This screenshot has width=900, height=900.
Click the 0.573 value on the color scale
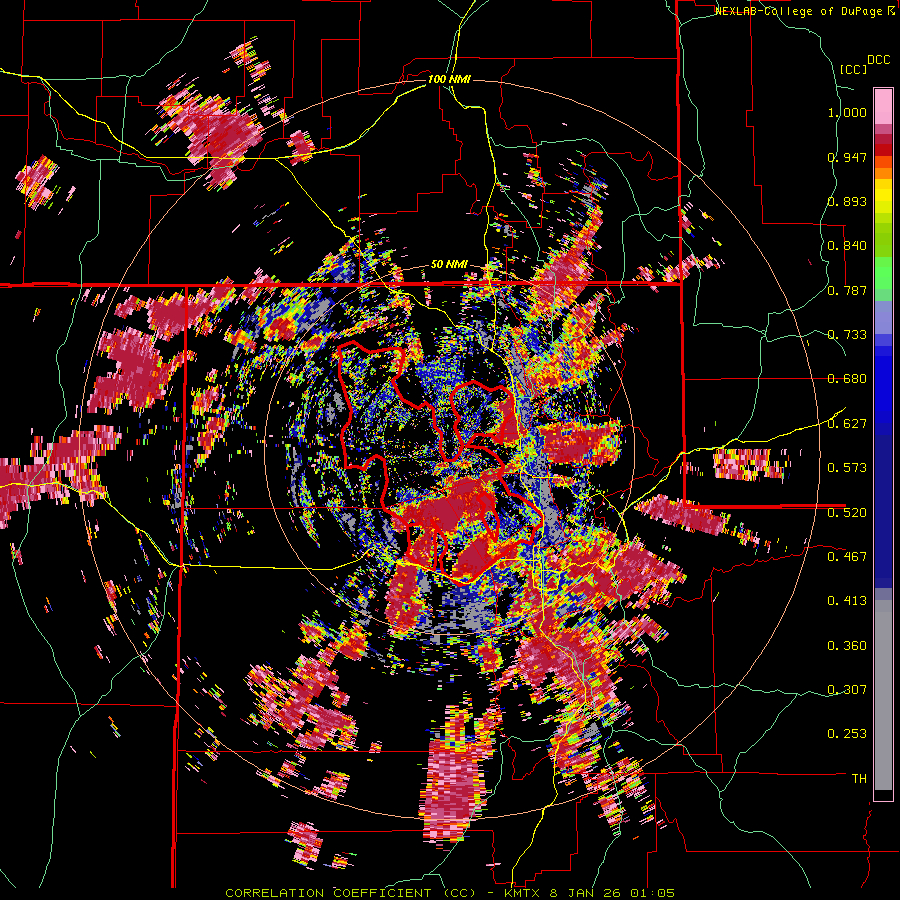pos(847,468)
